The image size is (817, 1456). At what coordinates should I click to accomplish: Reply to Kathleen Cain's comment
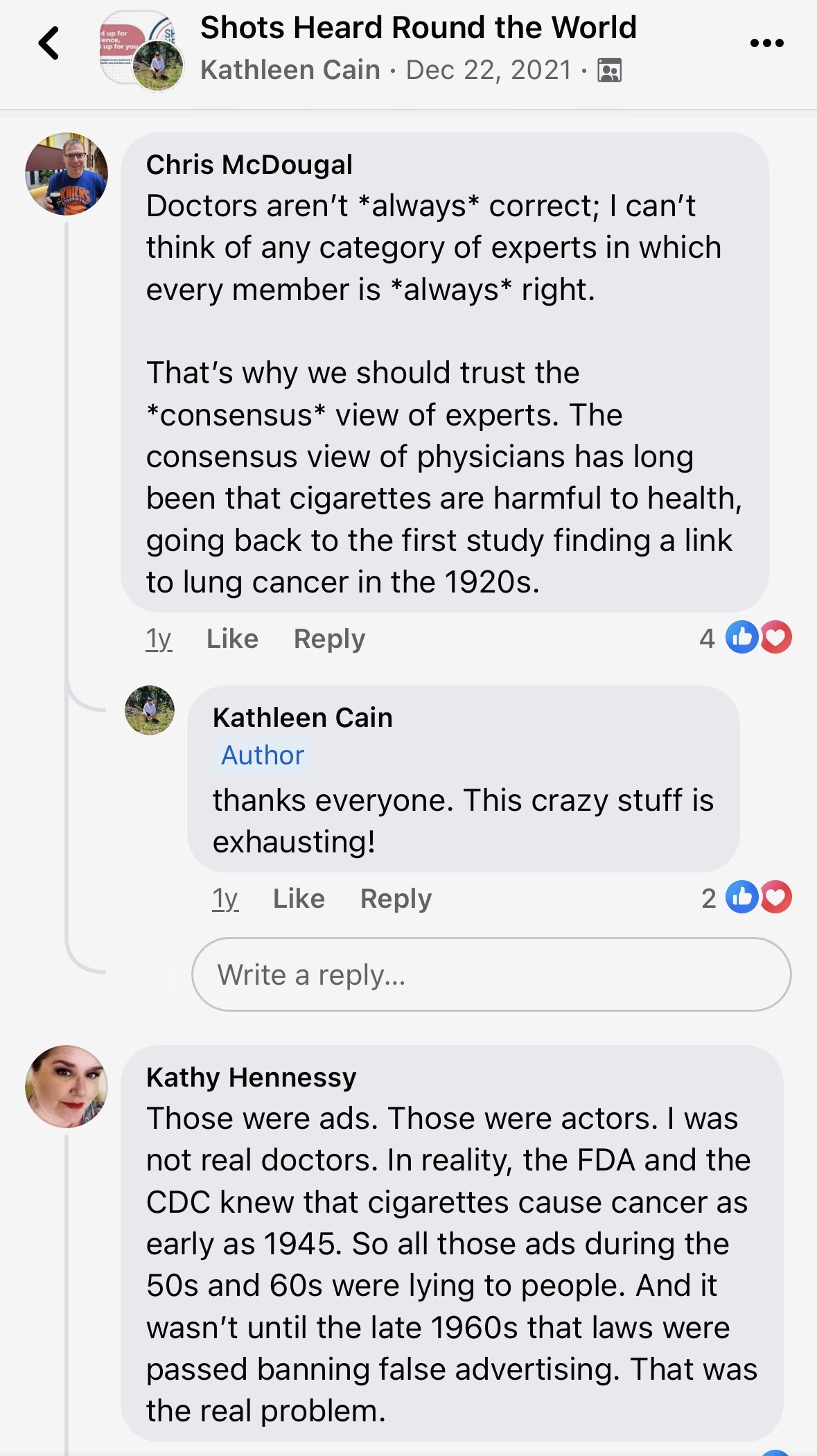pyautogui.click(x=396, y=898)
